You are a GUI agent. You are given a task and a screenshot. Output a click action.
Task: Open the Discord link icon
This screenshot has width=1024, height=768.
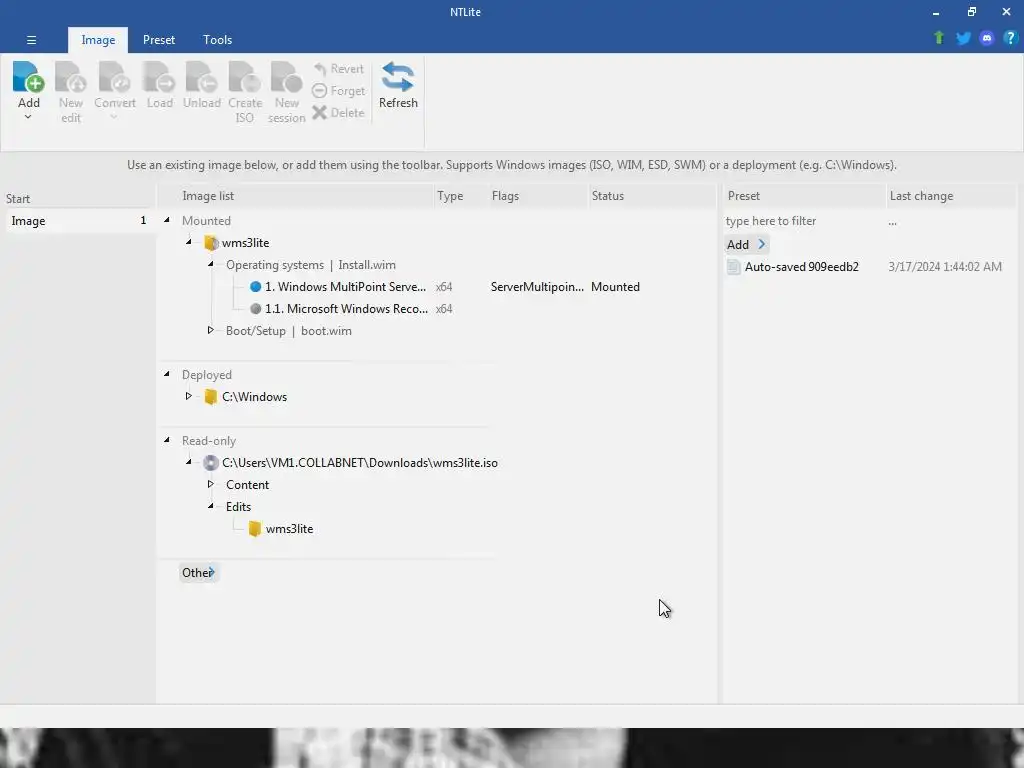tap(987, 38)
